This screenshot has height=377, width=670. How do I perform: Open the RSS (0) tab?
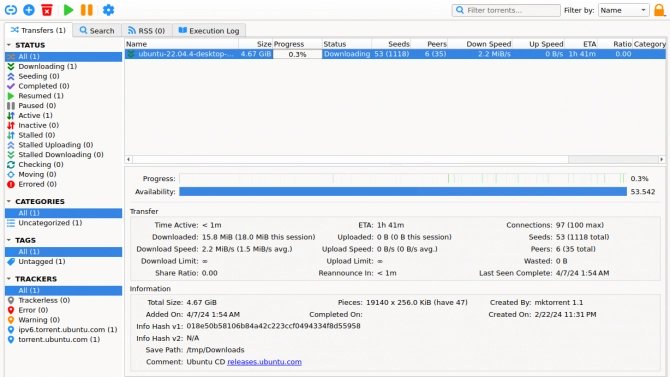point(147,31)
